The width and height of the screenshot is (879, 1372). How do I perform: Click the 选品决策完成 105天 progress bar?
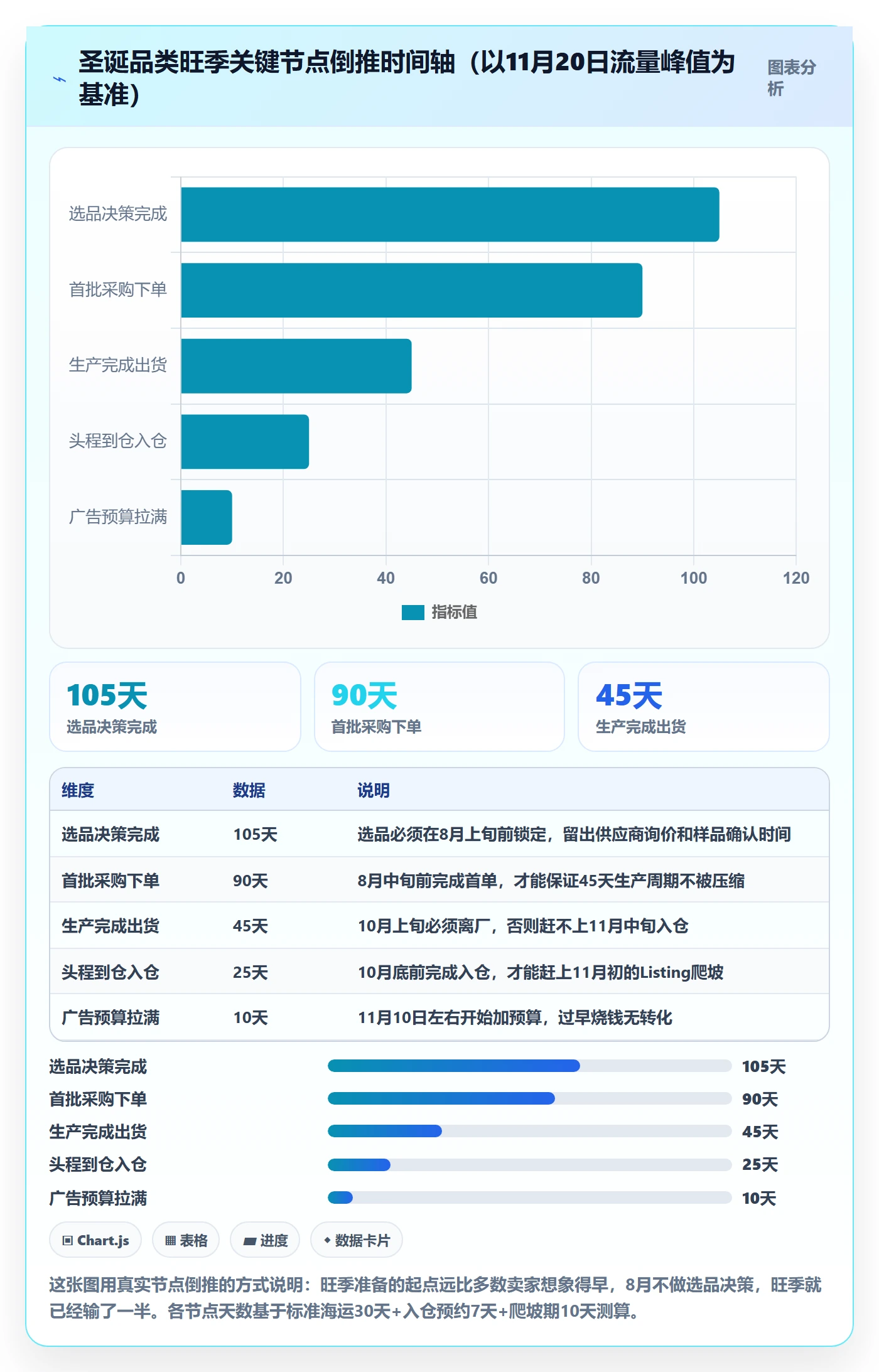529,1066
